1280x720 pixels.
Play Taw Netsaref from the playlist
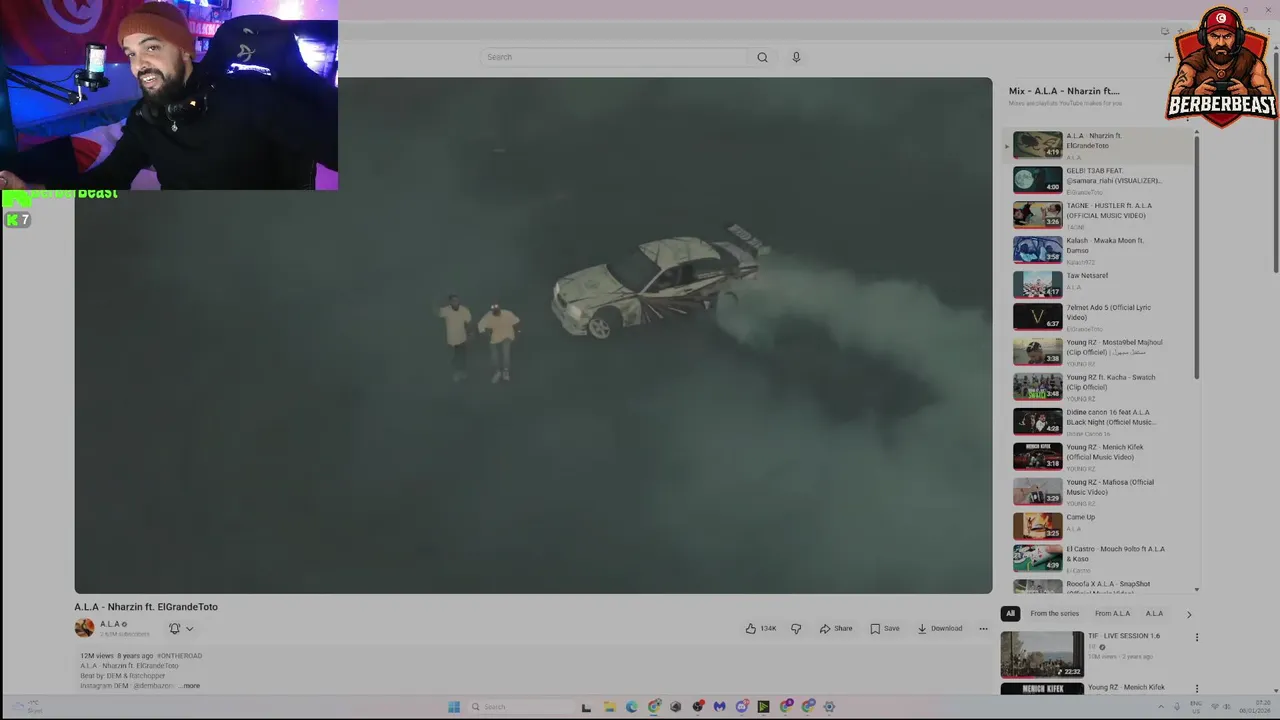point(1100,284)
